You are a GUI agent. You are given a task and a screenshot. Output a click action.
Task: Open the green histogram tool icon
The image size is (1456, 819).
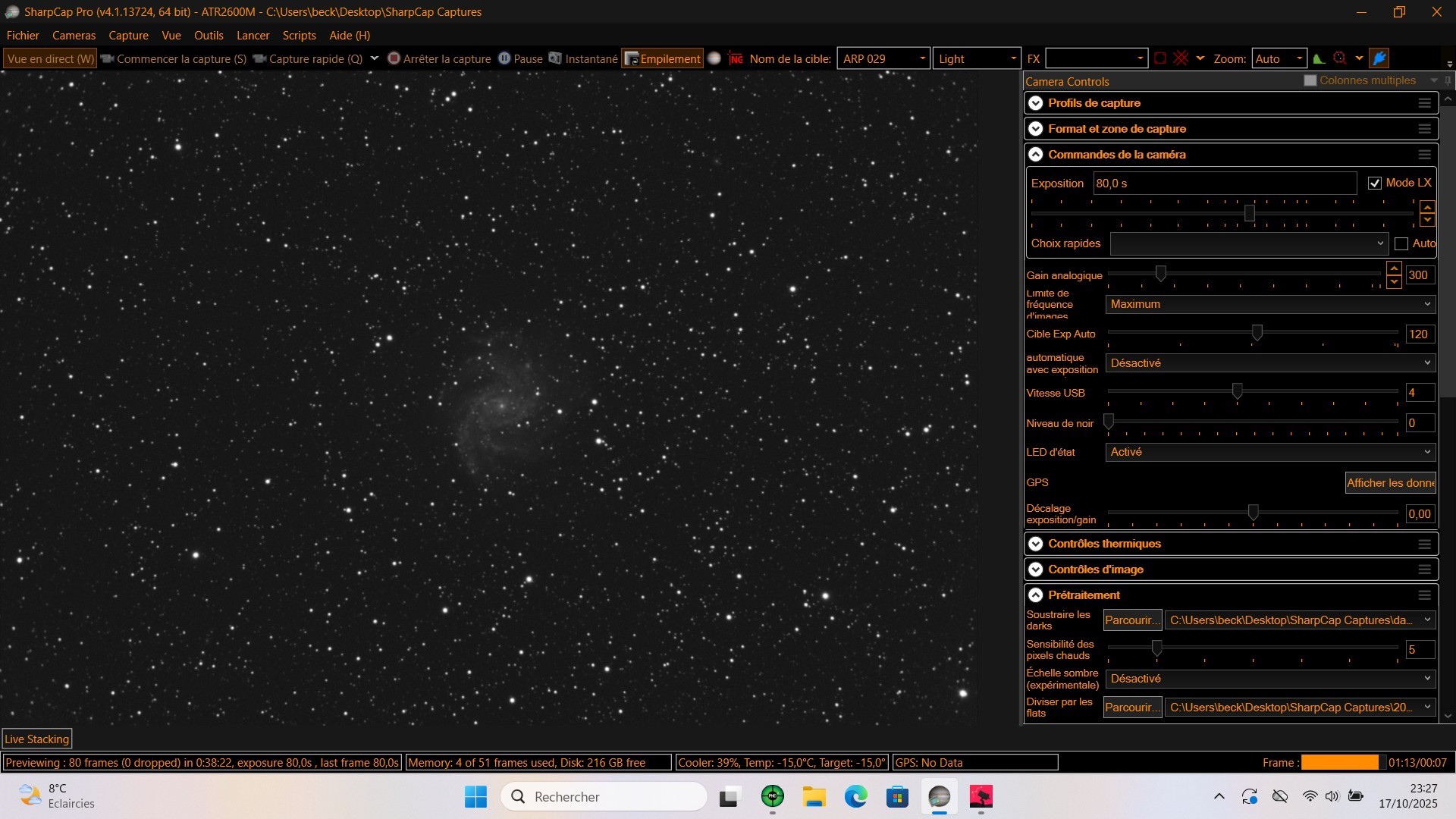(1319, 58)
